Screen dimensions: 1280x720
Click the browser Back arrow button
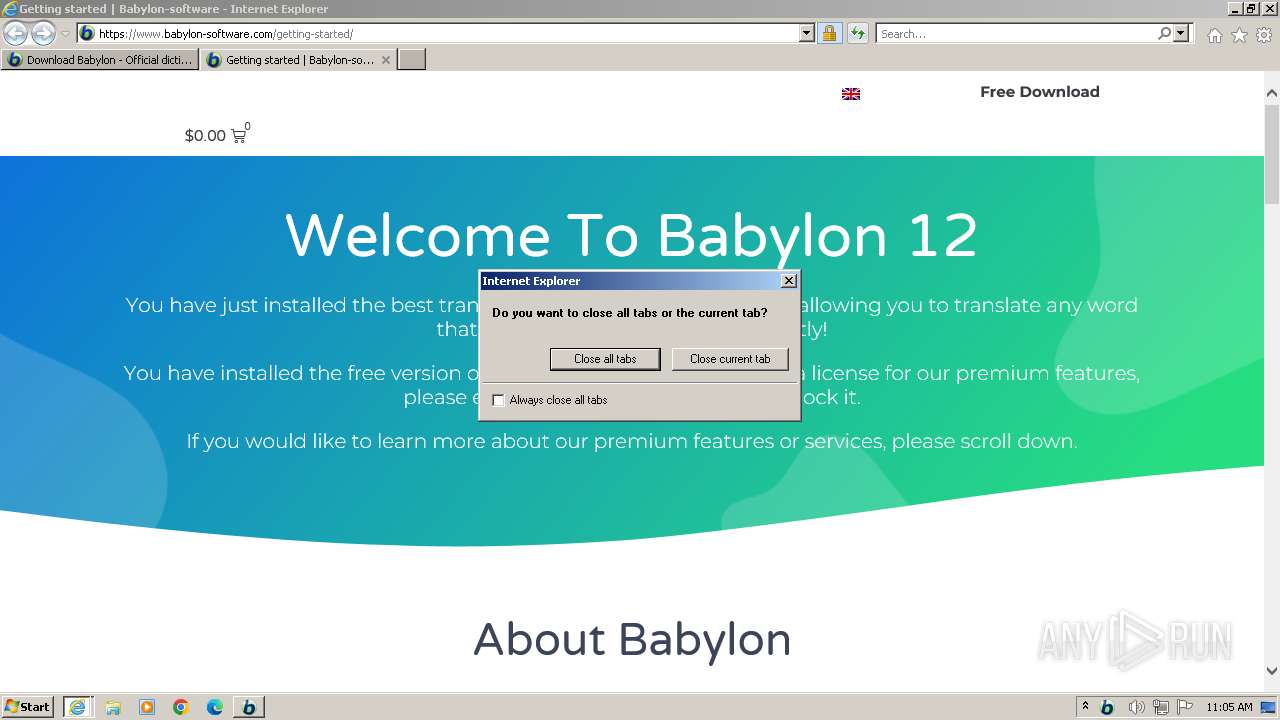[15, 33]
